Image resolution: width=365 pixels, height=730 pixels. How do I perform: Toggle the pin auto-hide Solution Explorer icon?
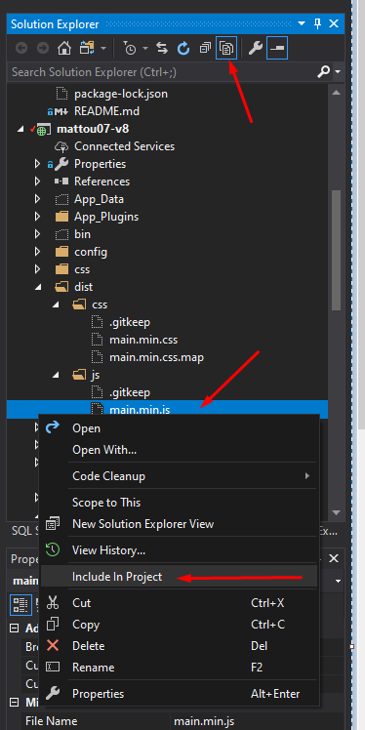click(x=318, y=24)
